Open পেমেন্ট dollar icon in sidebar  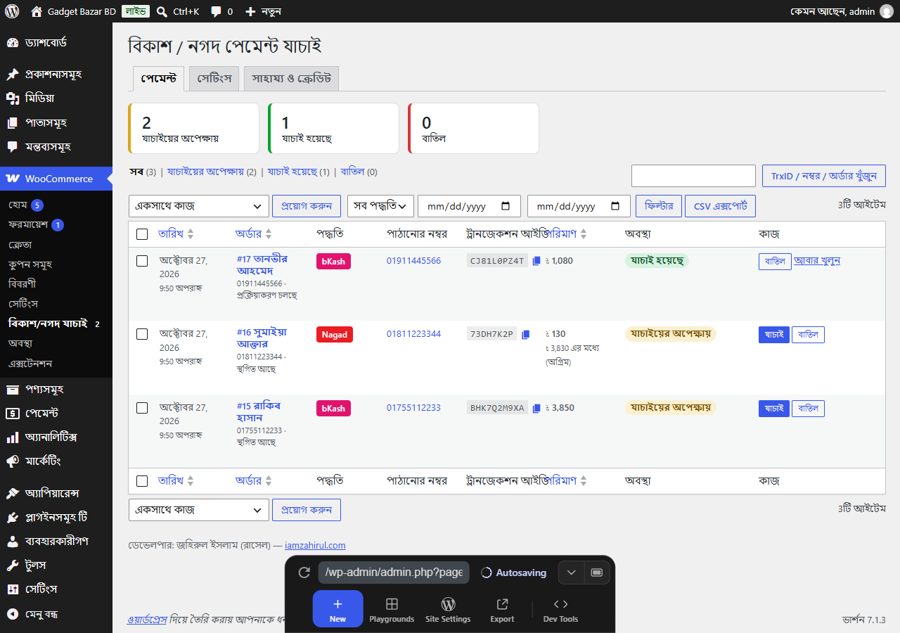[13, 413]
